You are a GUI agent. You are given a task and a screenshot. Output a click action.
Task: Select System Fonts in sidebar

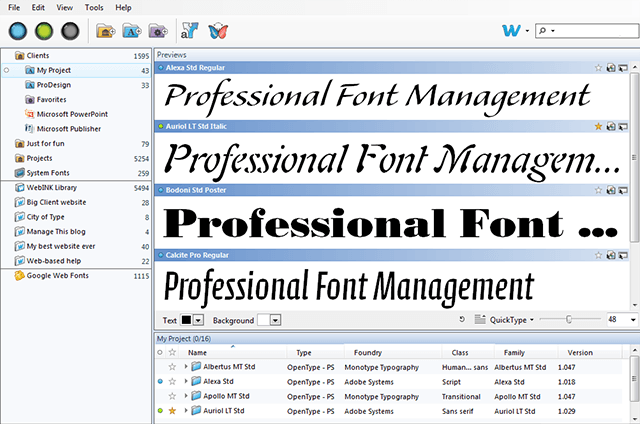(76, 173)
